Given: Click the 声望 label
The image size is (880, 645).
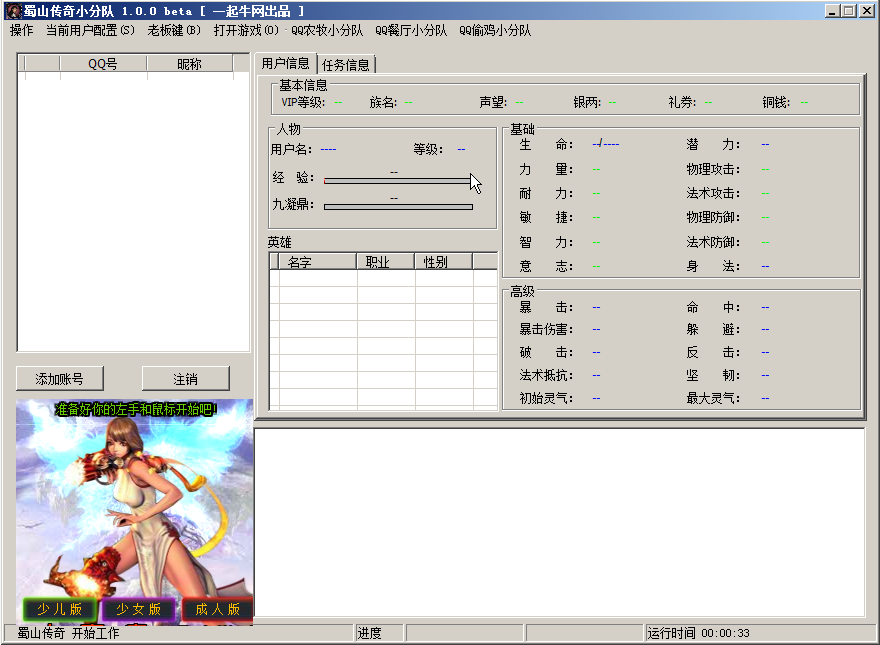Looking at the screenshot, I should point(493,102).
